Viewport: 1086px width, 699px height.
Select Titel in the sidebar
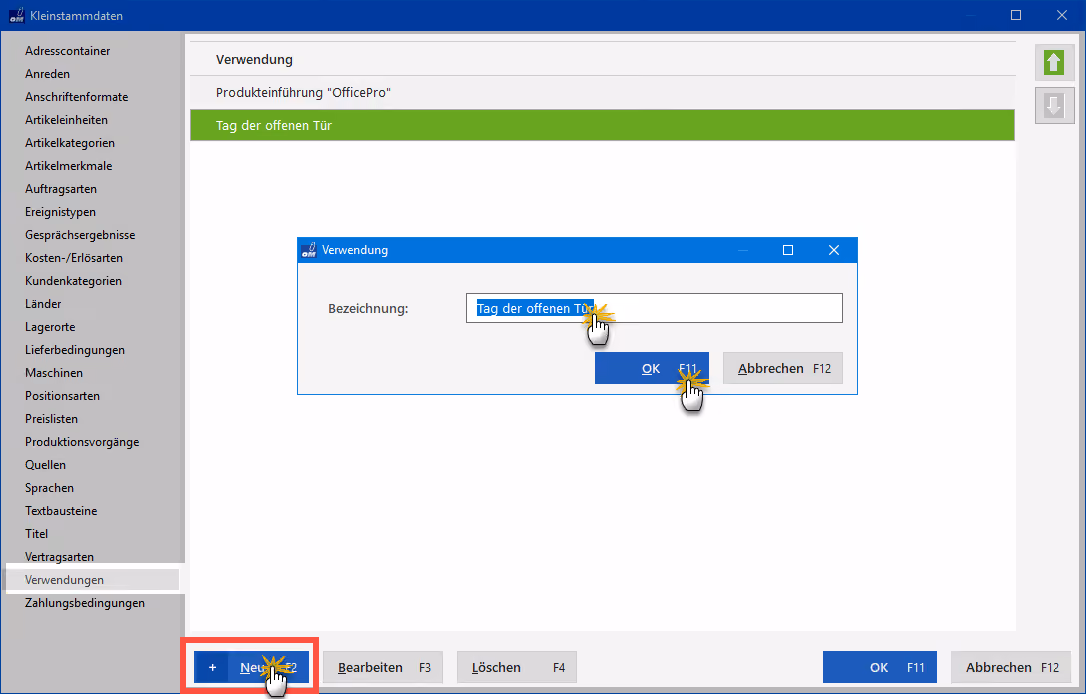pos(37,533)
